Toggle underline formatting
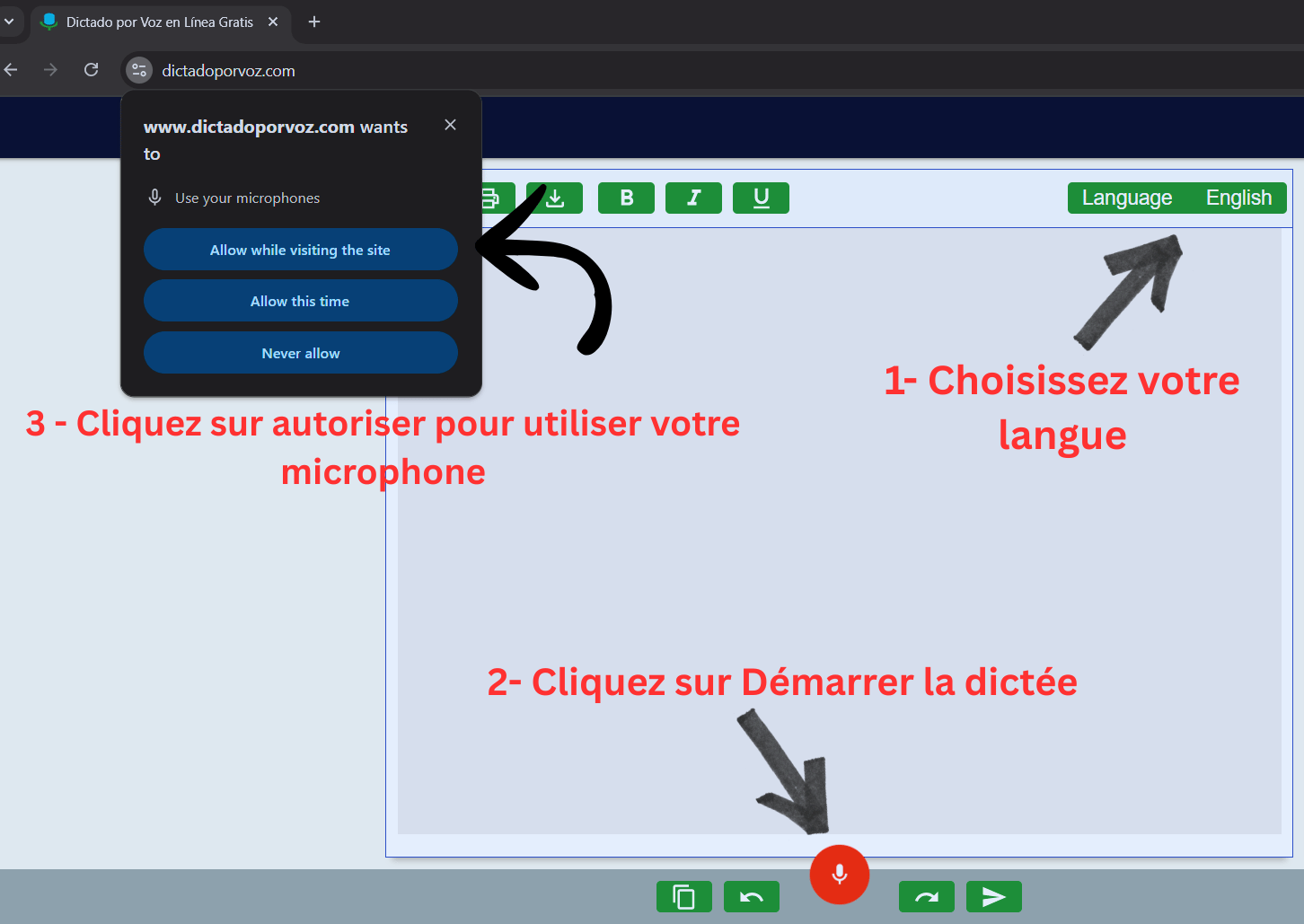This screenshot has width=1304, height=924. [x=761, y=198]
